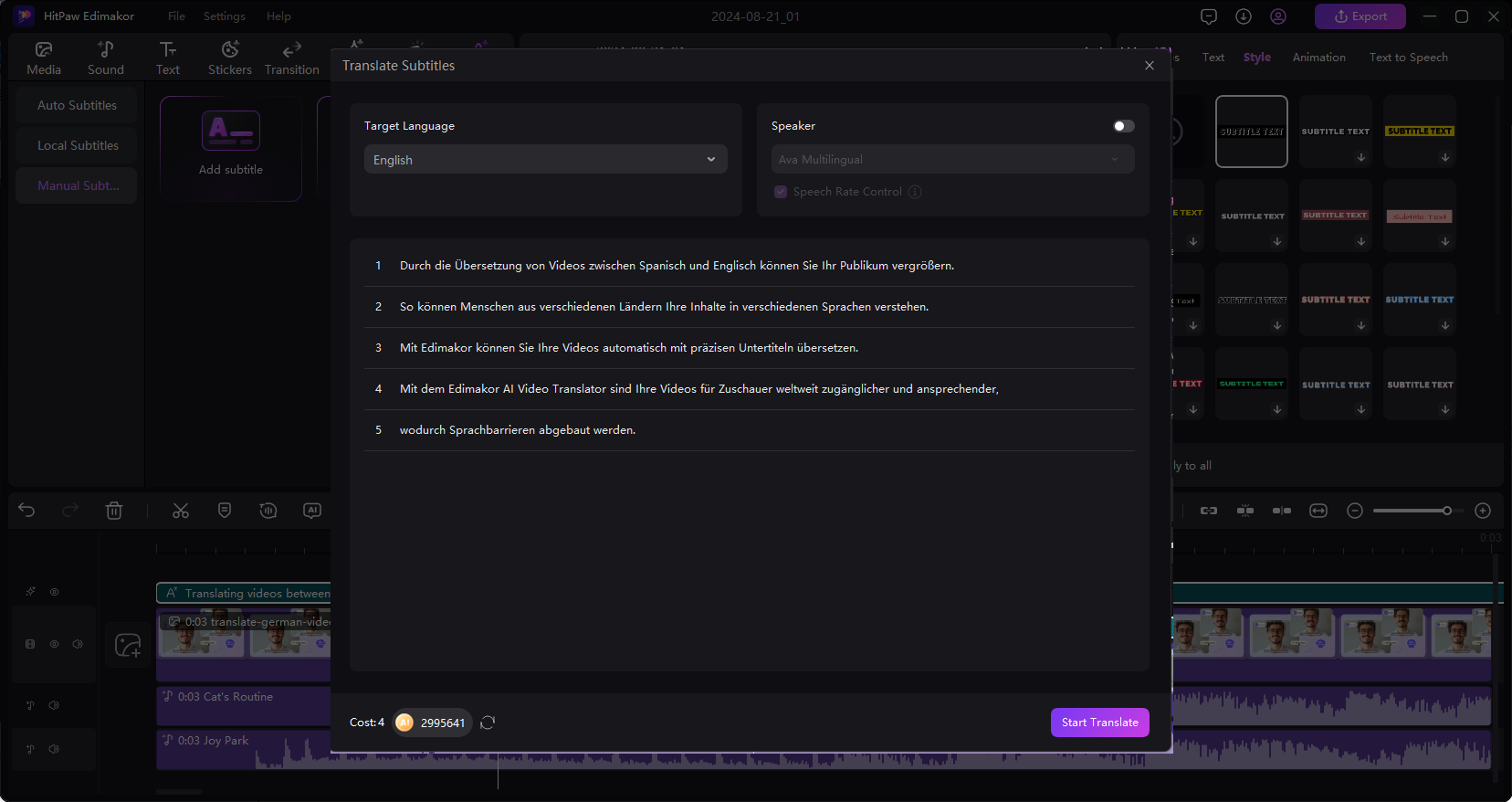Image resolution: width=1512 pixels, height=802 pixels.
Task: Open the user account icon
Action: (1278, 16)
